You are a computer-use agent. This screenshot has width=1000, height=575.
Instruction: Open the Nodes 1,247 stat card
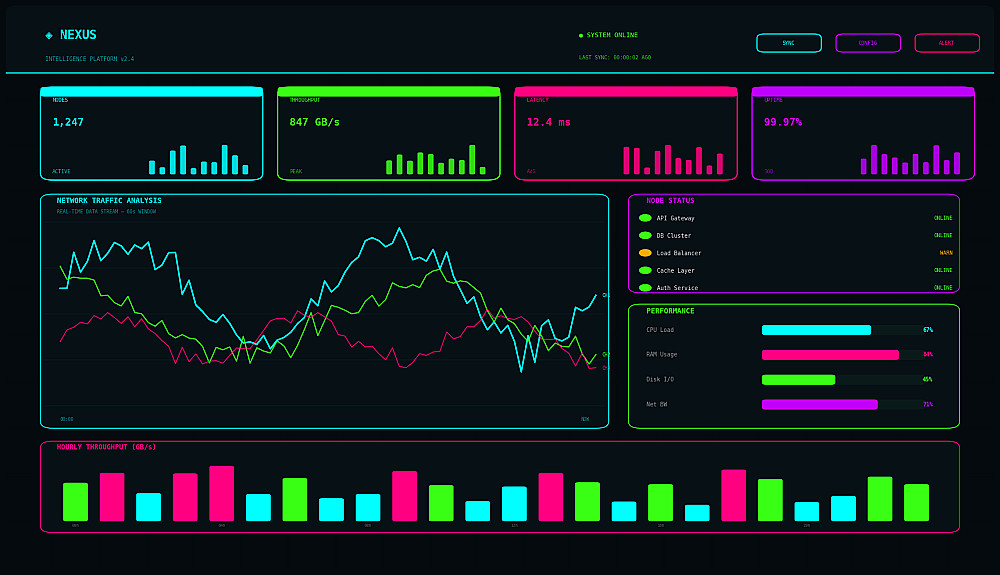coord(152,133)
